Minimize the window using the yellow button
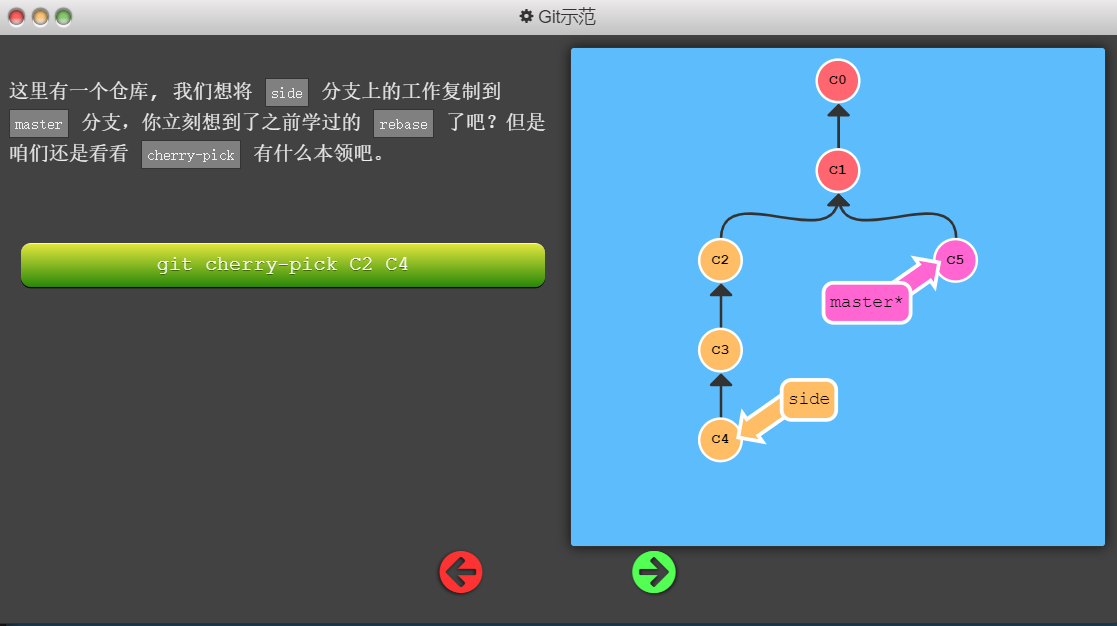Viewport: 1117px width, 626px height. click(x=40, y=17)
